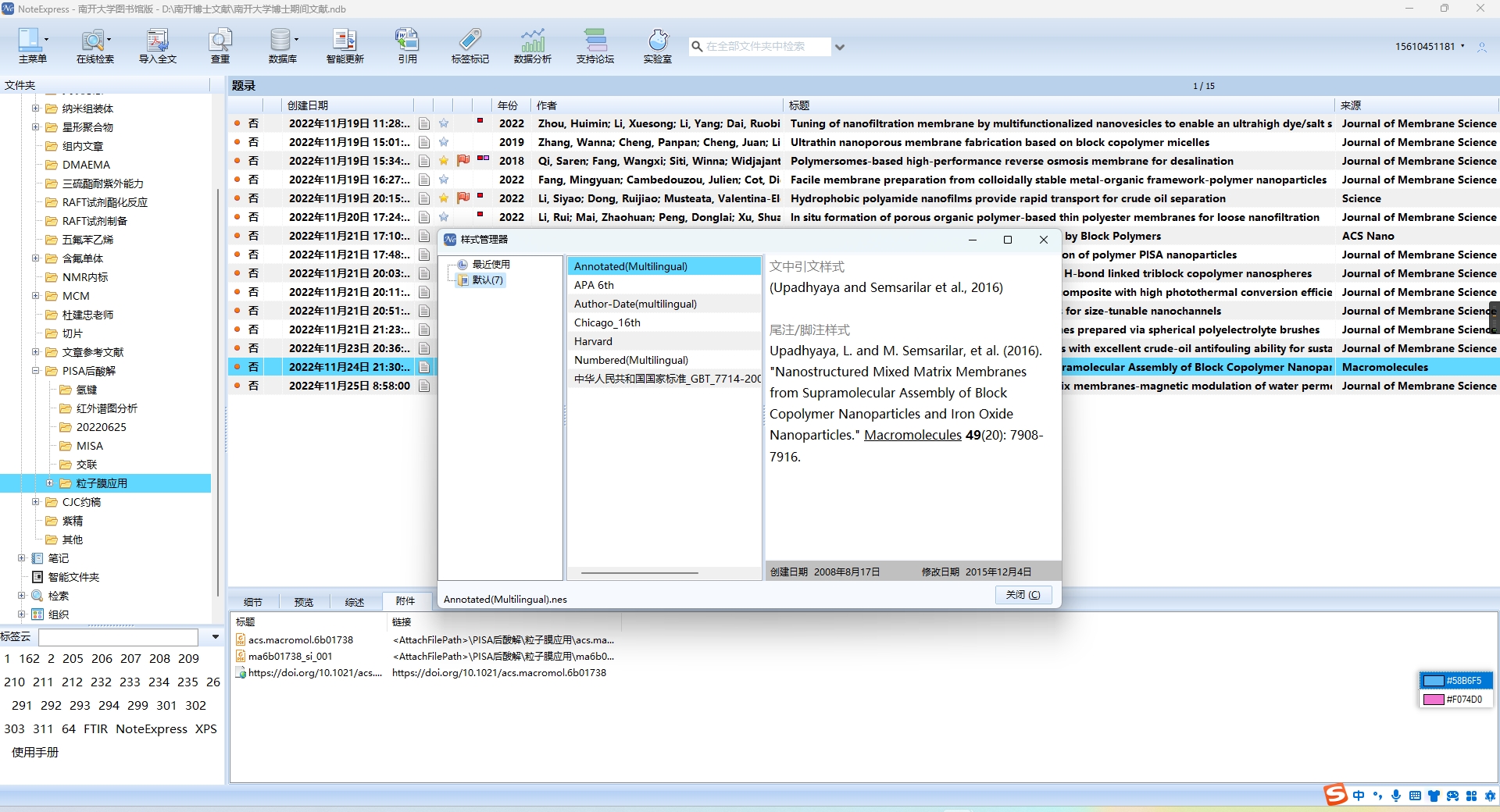The width and height of the screenshot is (1500, 812).
Task: Toggle gold star on Li, Siyao record
Action: click(444, 198)
